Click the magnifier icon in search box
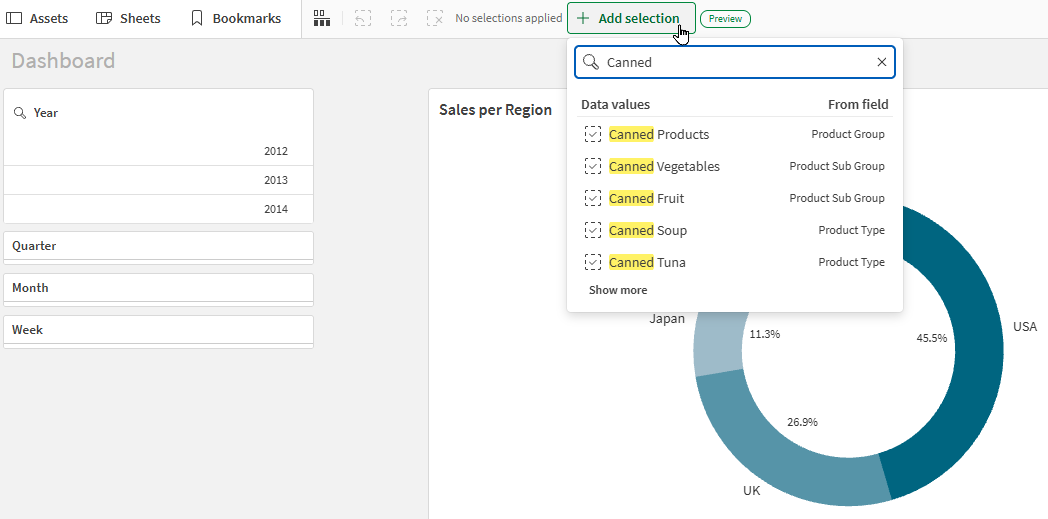This screenshot has height=519, width=1048. (591, 62)
